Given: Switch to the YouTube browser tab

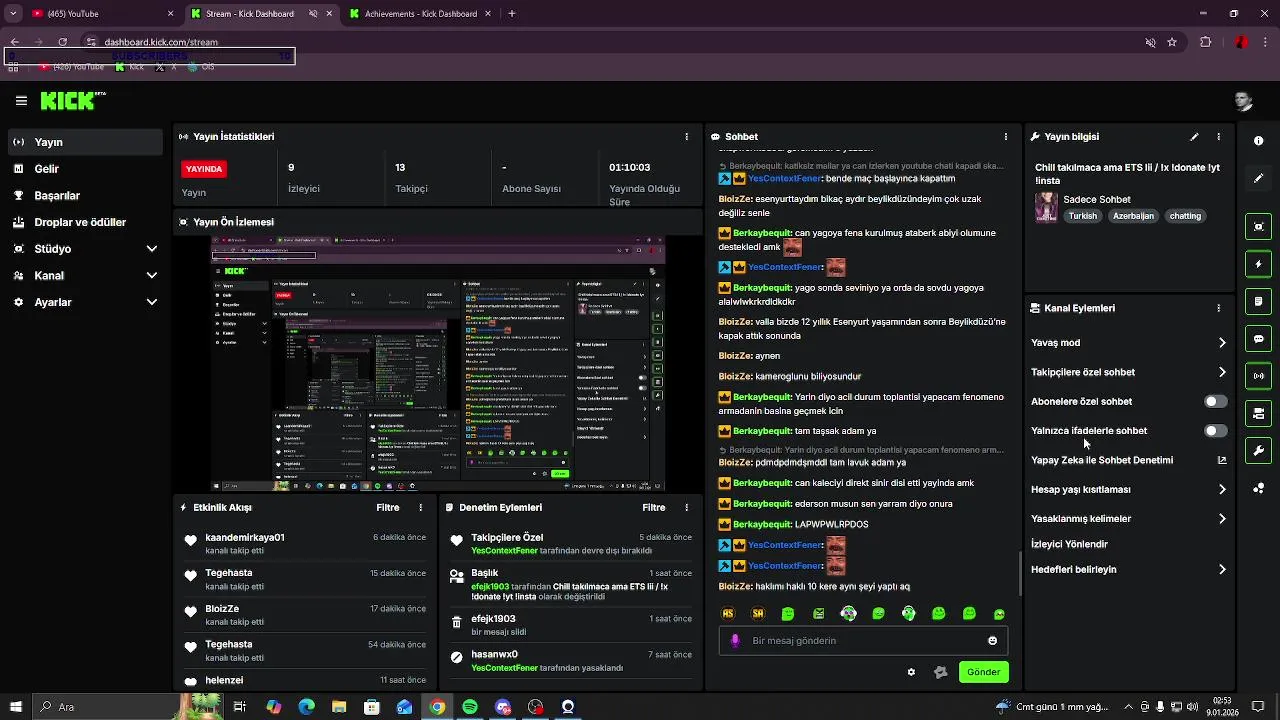Looking at the screenshot, I should pos(101,14).
